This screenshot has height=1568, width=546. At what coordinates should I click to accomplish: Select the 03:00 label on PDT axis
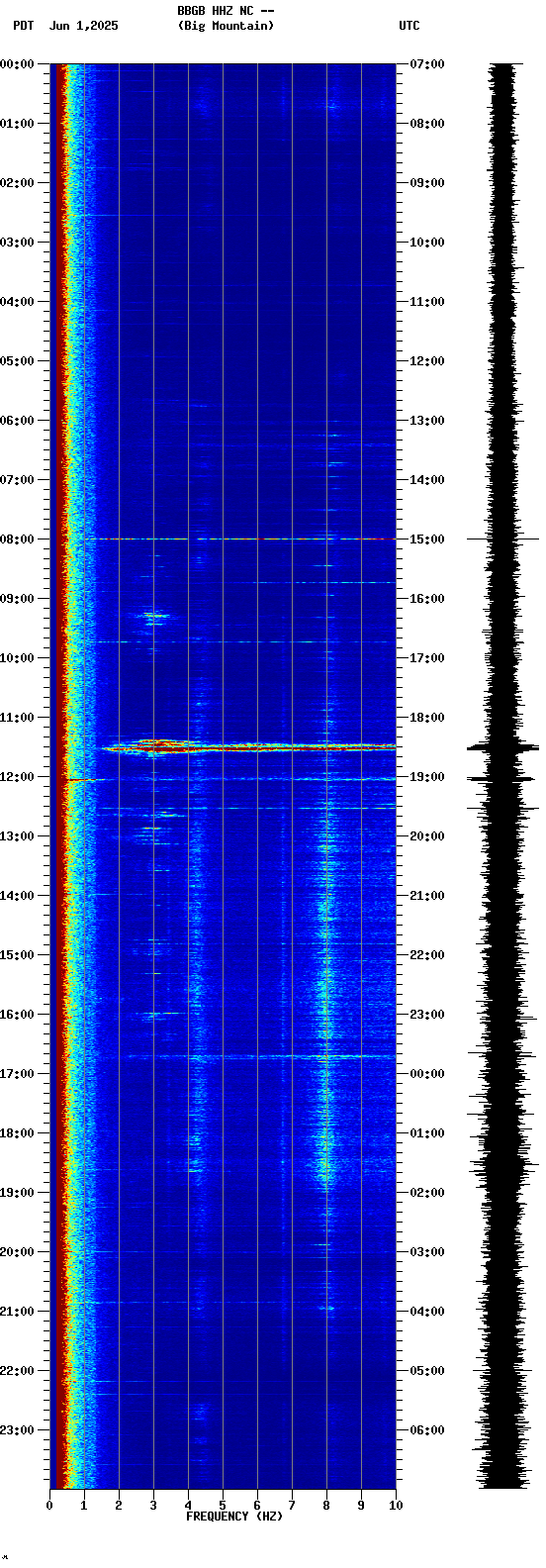pos(17,243)
